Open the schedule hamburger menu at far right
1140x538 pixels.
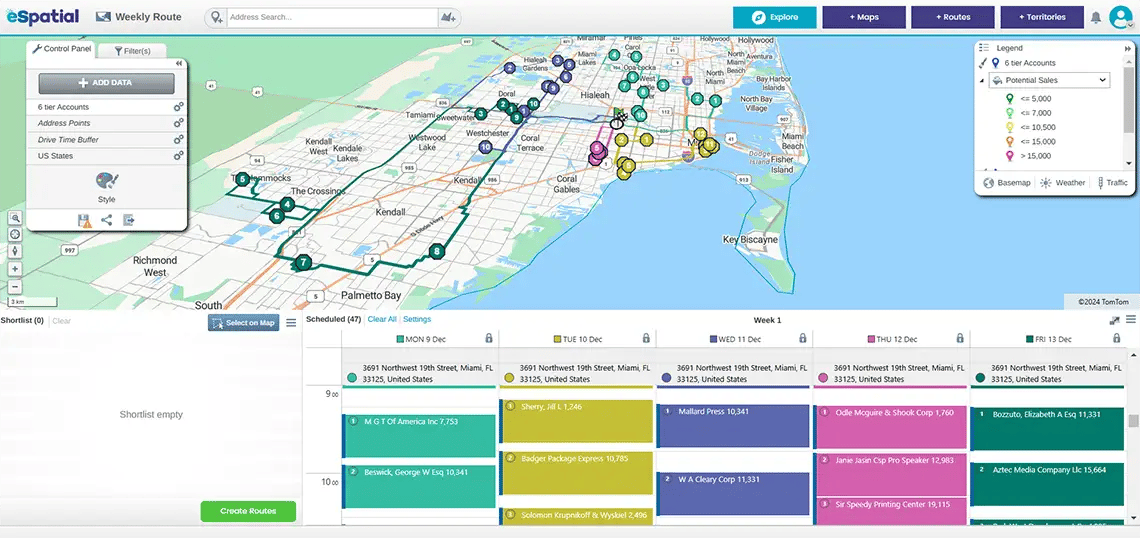point(1131,319)
